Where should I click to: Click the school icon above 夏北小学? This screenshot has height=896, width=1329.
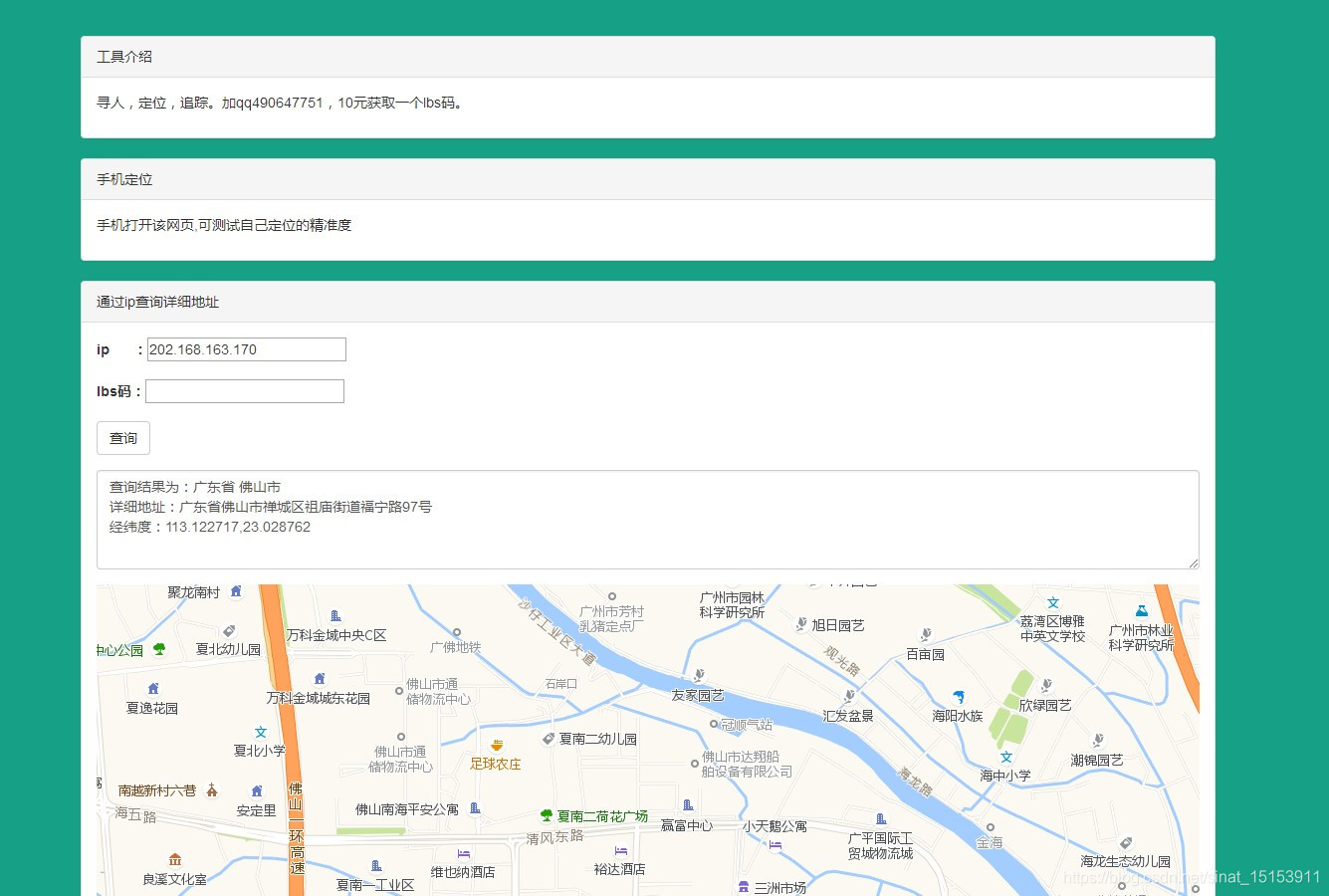click(x=261, y=733)
